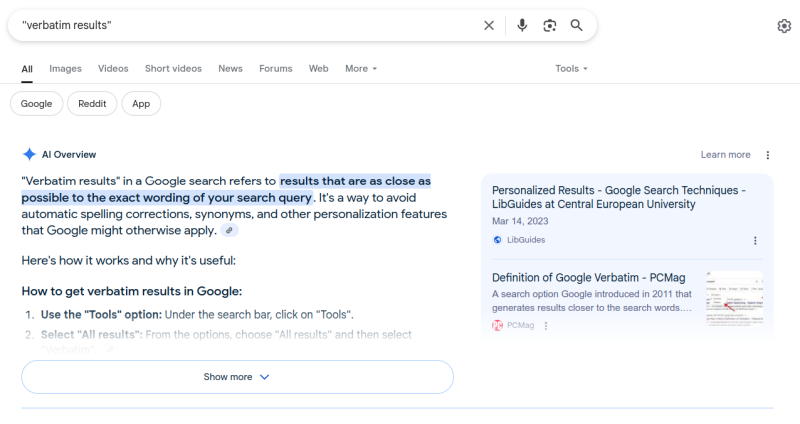Switch to the Images tab

(65, 68)
